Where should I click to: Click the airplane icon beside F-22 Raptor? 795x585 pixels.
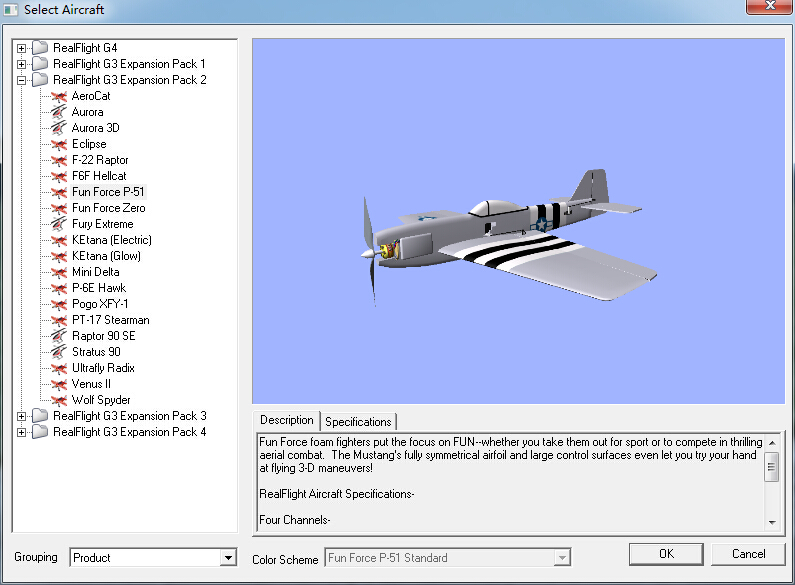[x=59, y=160]
